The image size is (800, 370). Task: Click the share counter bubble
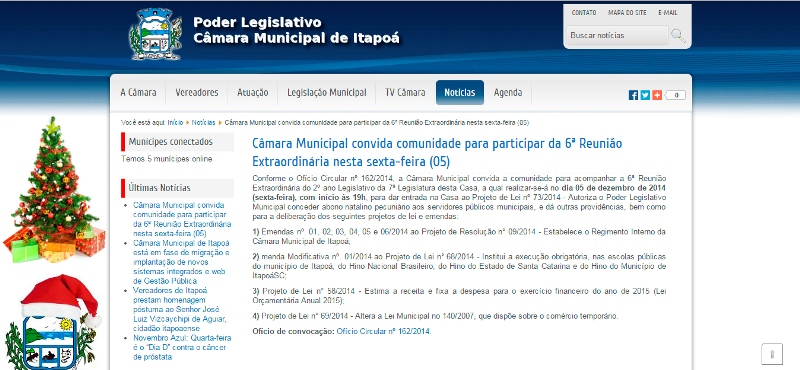pos(676,95)
